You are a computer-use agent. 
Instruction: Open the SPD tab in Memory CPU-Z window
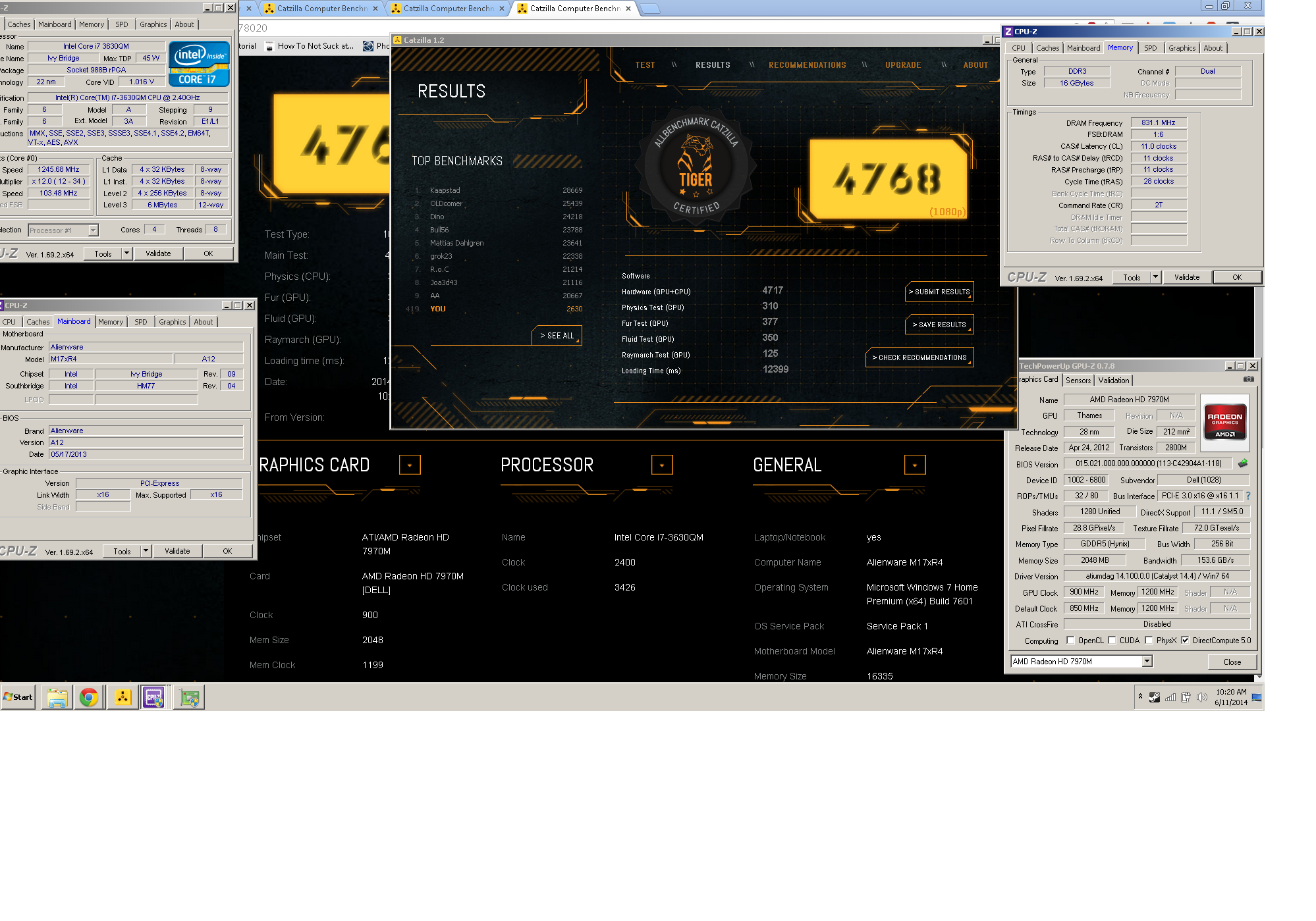point(1150,48)
